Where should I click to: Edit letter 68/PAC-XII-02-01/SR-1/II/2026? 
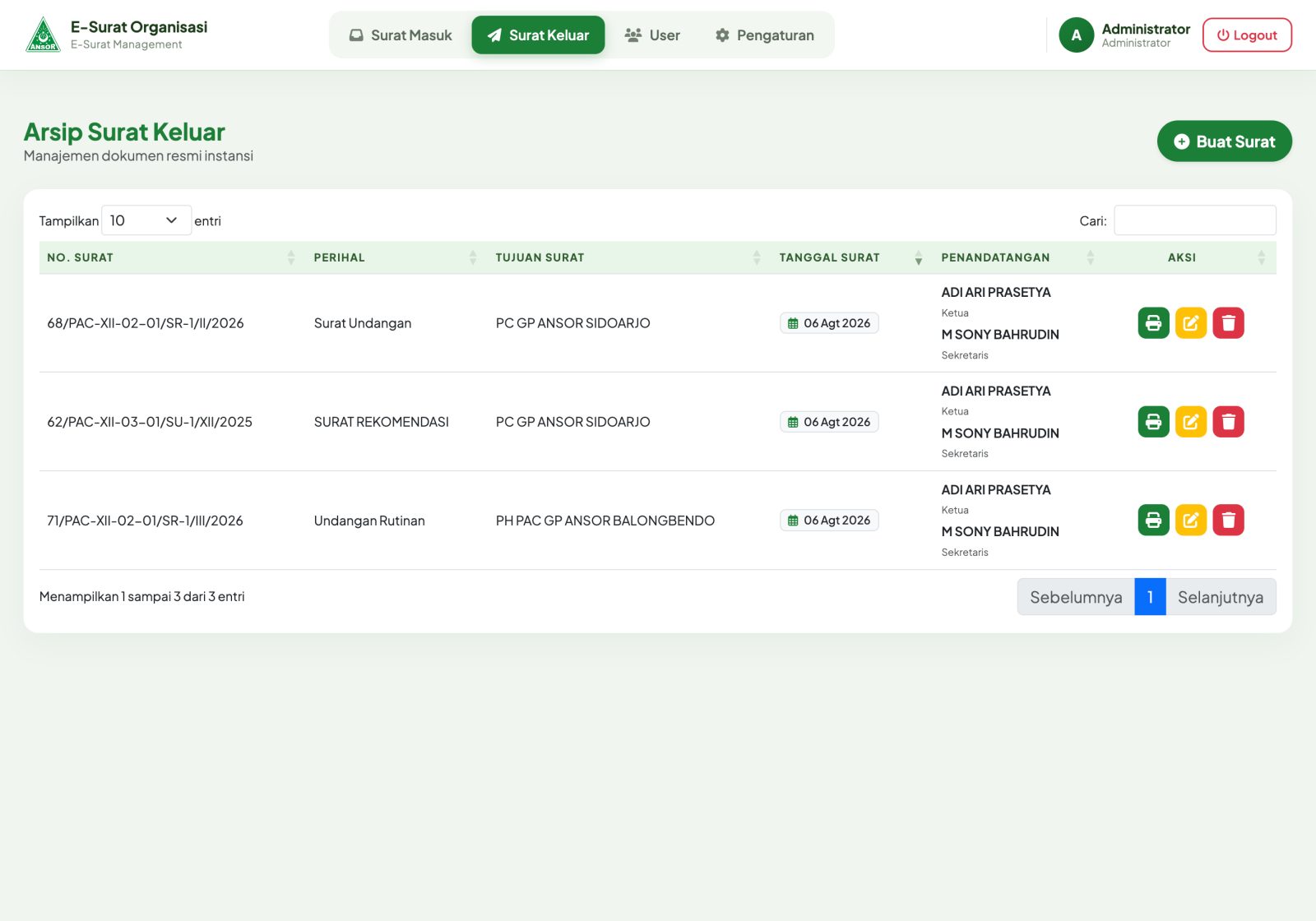(x=1190, y=323)
